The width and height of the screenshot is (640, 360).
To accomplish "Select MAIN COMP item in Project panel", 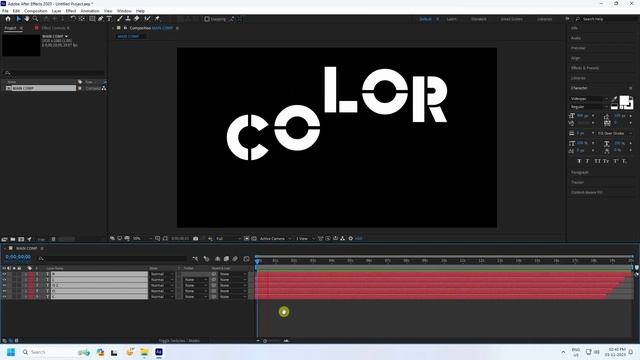I will coord(40,88).
